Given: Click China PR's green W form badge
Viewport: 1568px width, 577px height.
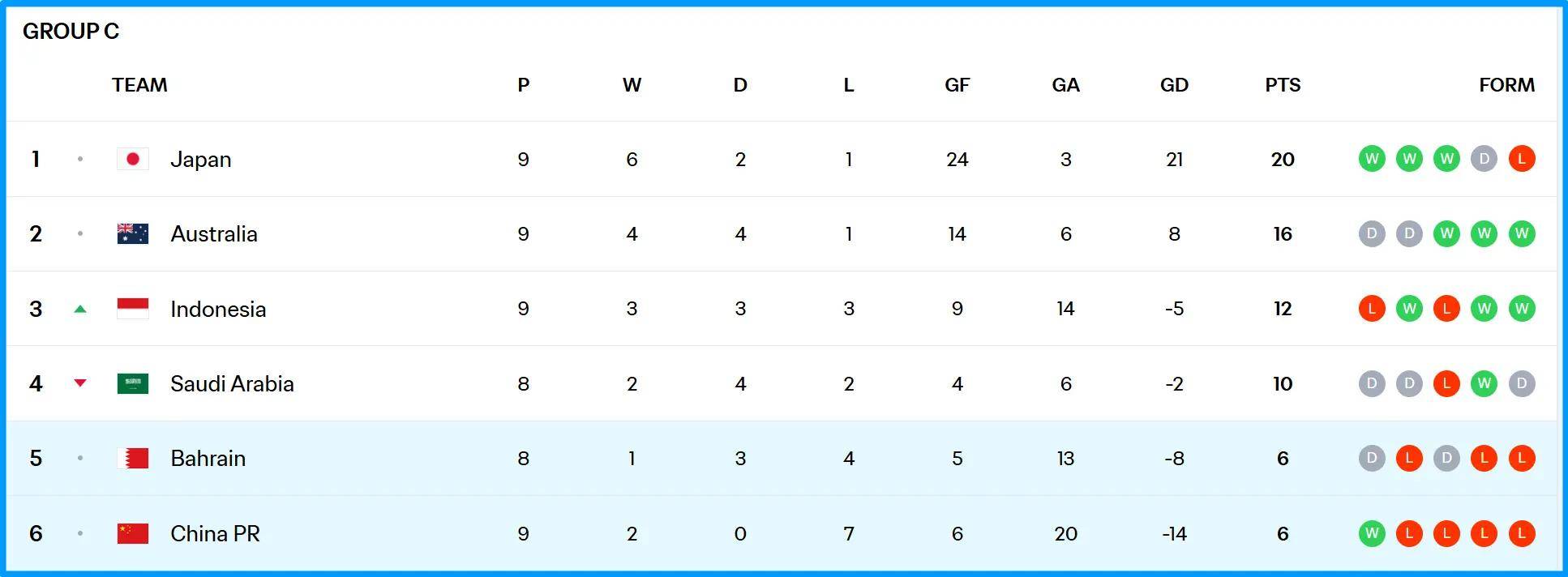Looking at the screenshot, I should (x=1372, y=533).
